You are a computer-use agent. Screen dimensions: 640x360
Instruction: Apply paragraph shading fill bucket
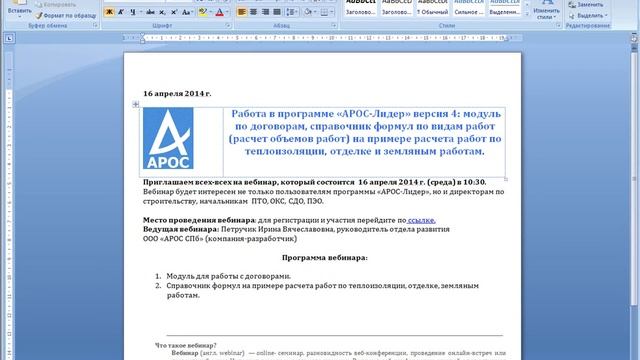pyautogui.click(x=308, y=12)
